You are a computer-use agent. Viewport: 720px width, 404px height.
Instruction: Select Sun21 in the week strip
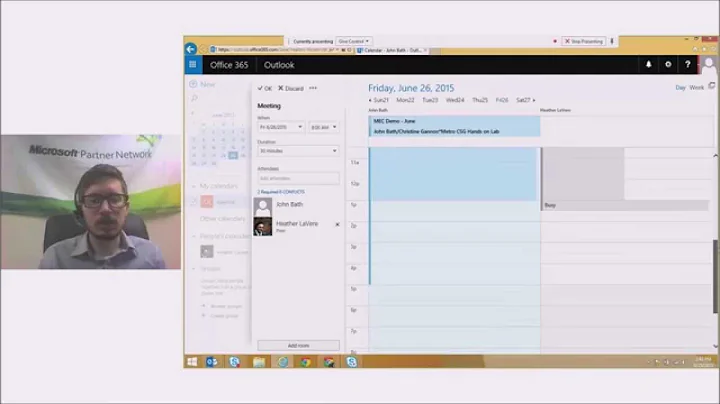pyautogui.click(x=381, y=100)
